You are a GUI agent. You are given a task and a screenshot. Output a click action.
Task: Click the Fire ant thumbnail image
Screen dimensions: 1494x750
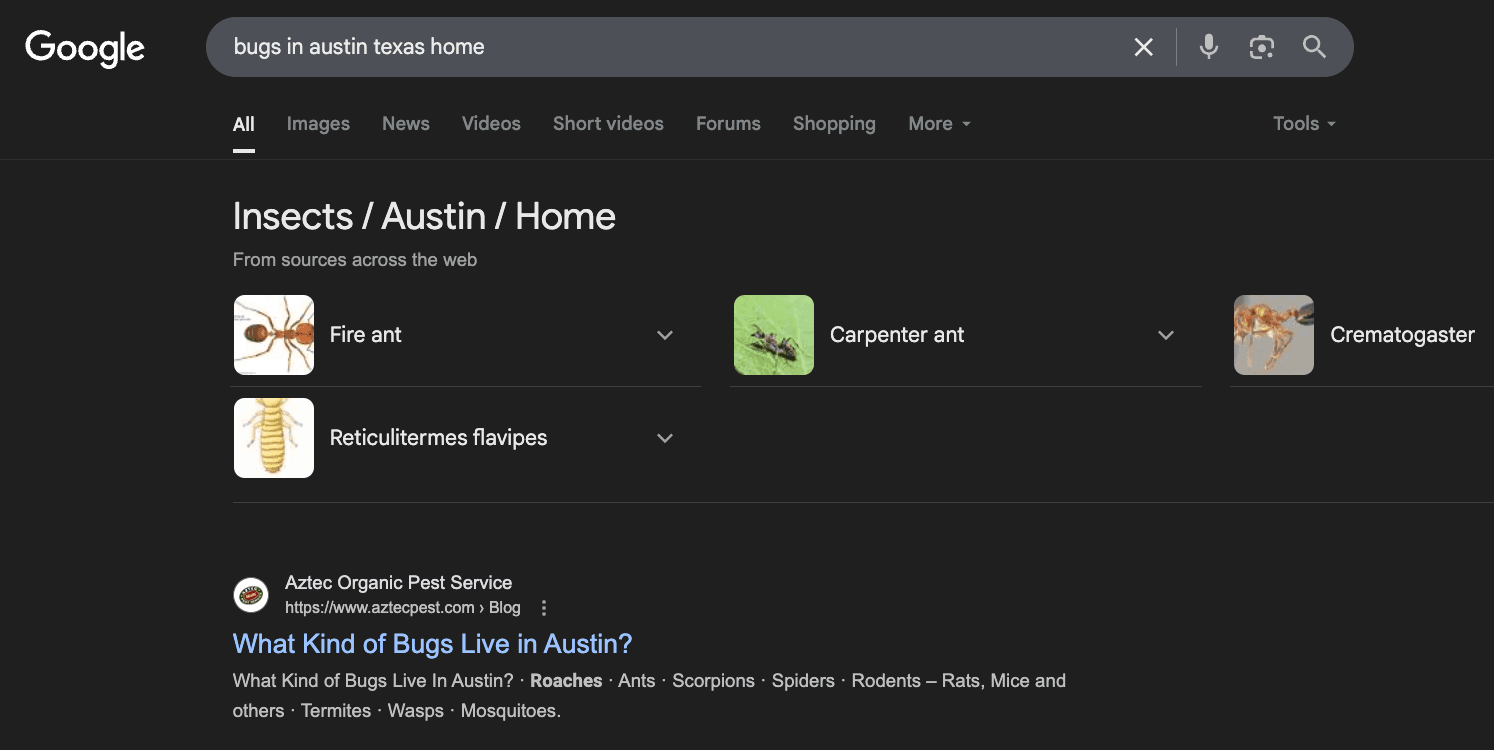coord(274,335)
